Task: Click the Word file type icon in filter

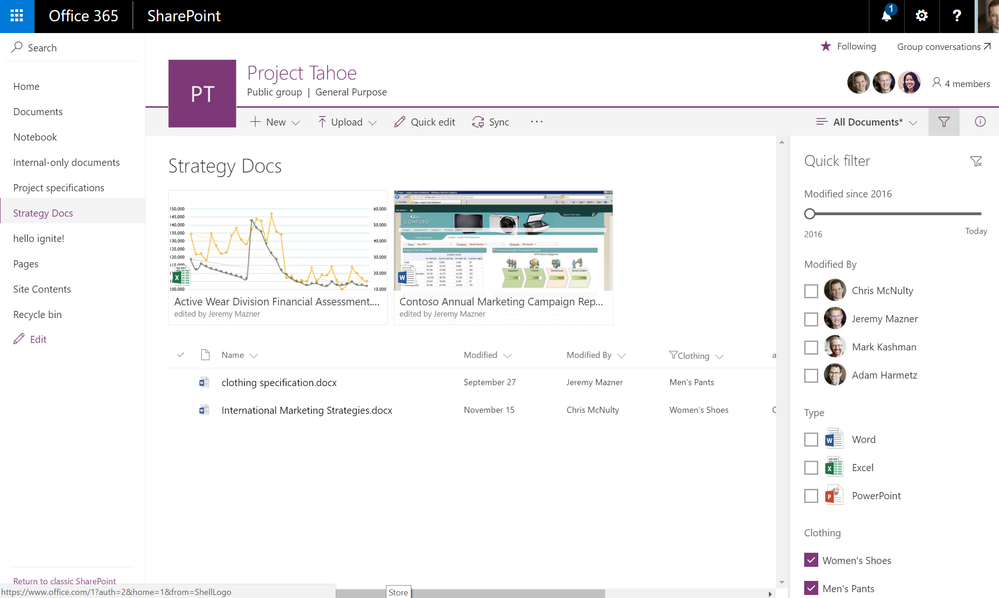Action: pos(833,439)
